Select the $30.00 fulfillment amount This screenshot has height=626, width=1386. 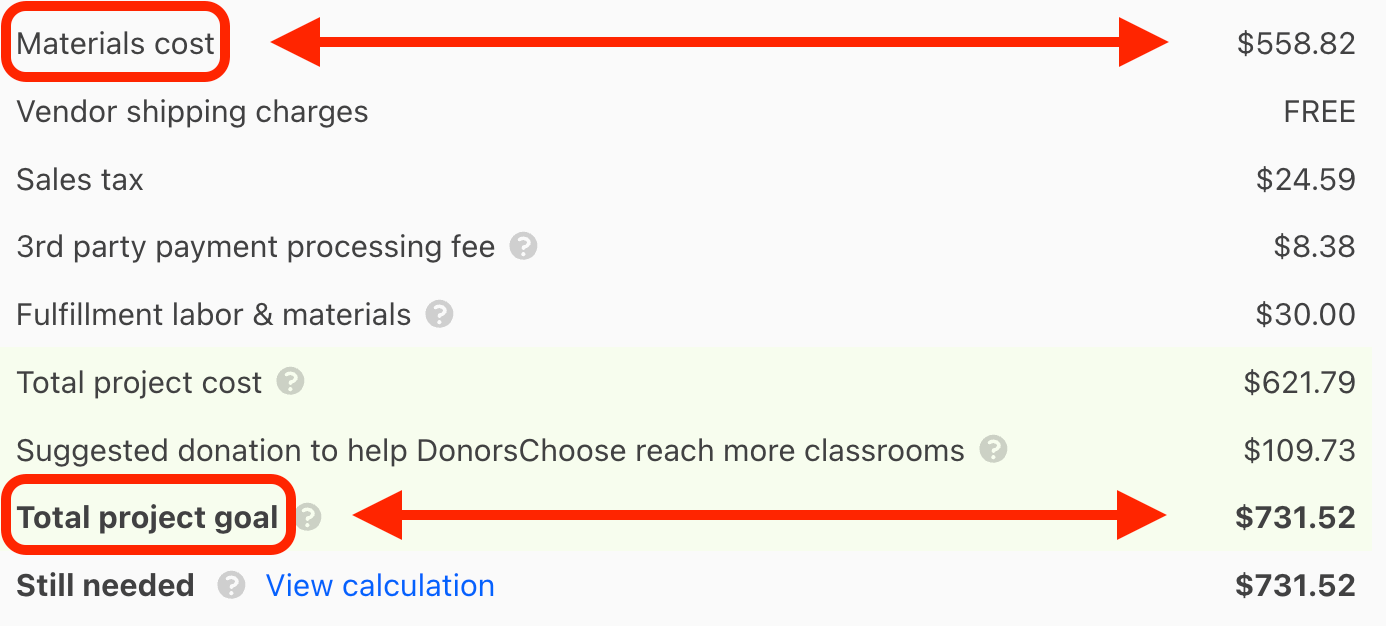[1305, 315]
